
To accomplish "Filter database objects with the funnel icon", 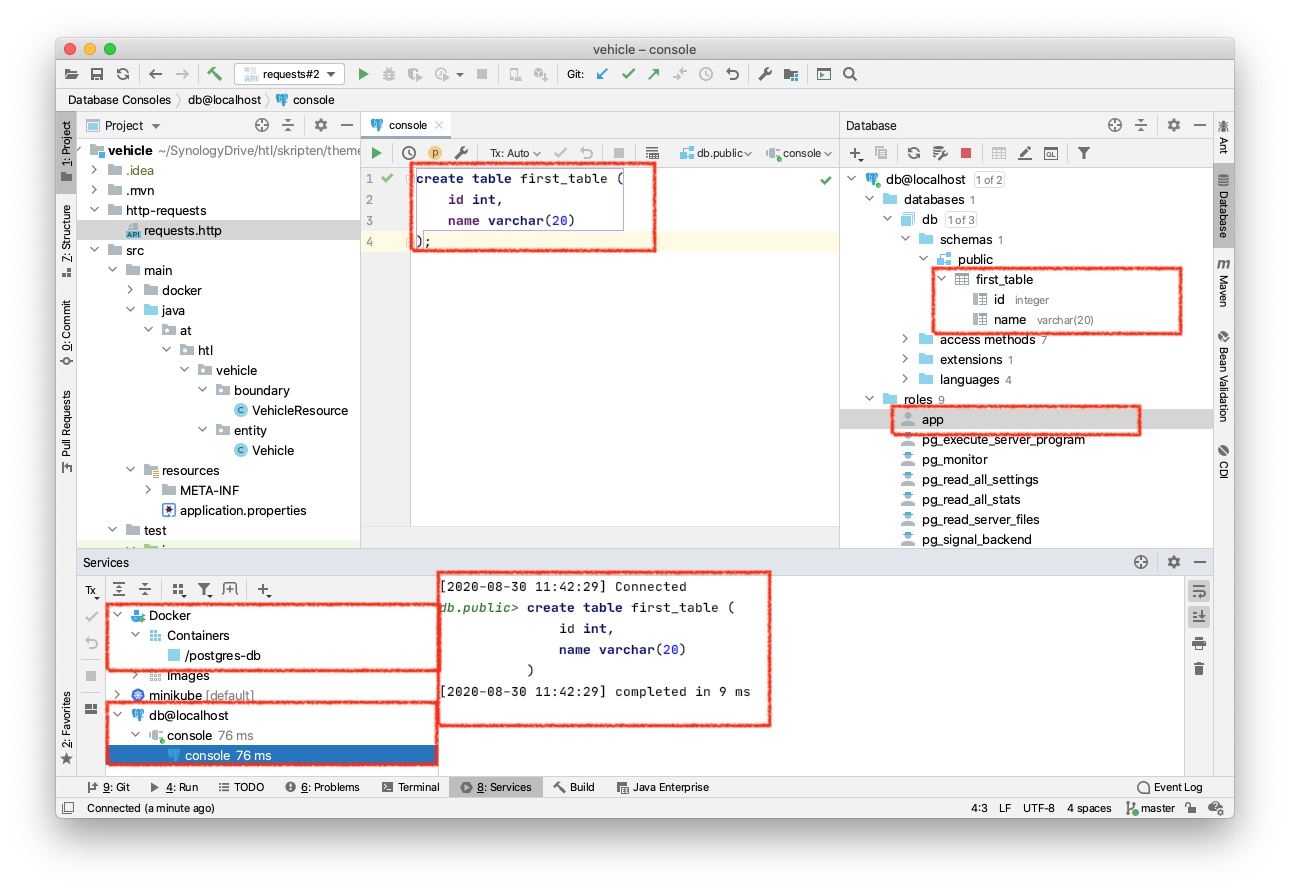I will (1084, 153).
